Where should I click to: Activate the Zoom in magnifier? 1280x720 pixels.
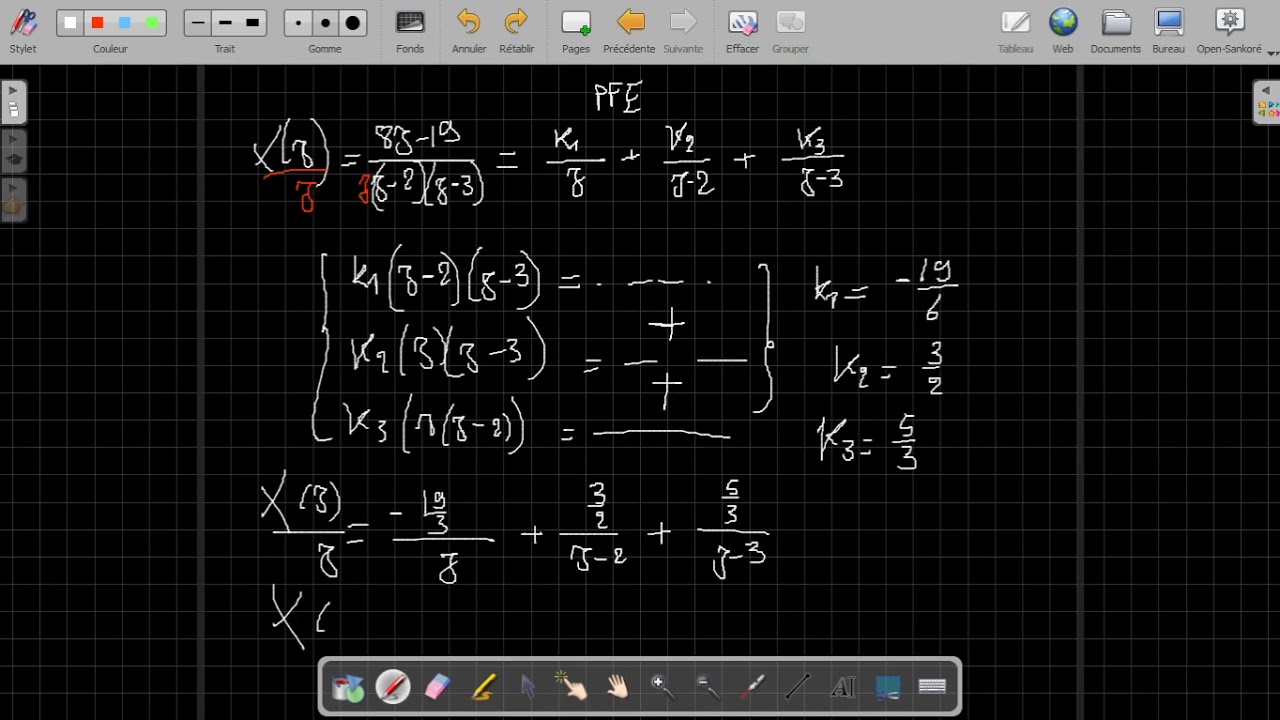click(663, 687)
